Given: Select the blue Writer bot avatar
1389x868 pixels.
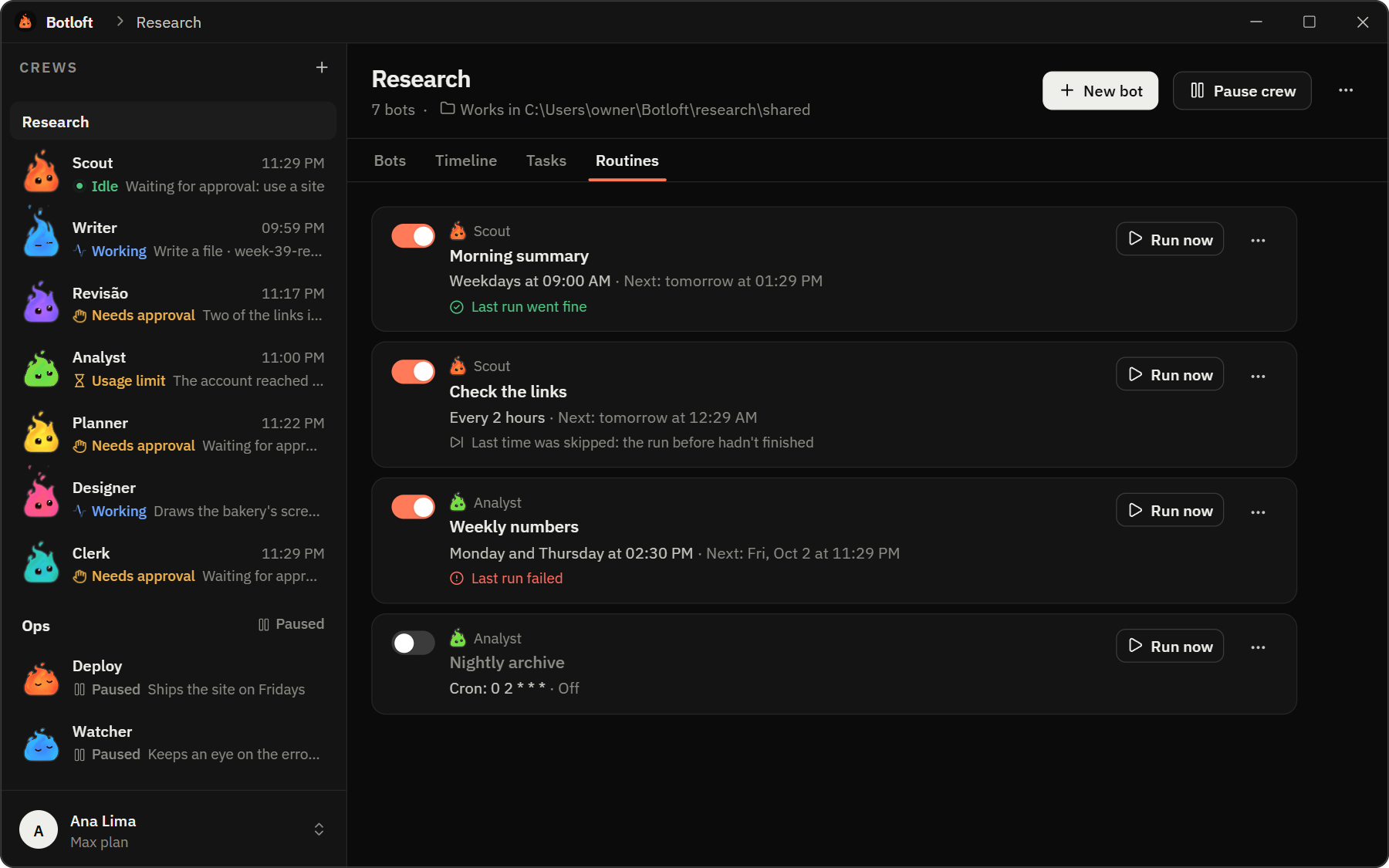Looking at the screenshot, I should [42, 234].
